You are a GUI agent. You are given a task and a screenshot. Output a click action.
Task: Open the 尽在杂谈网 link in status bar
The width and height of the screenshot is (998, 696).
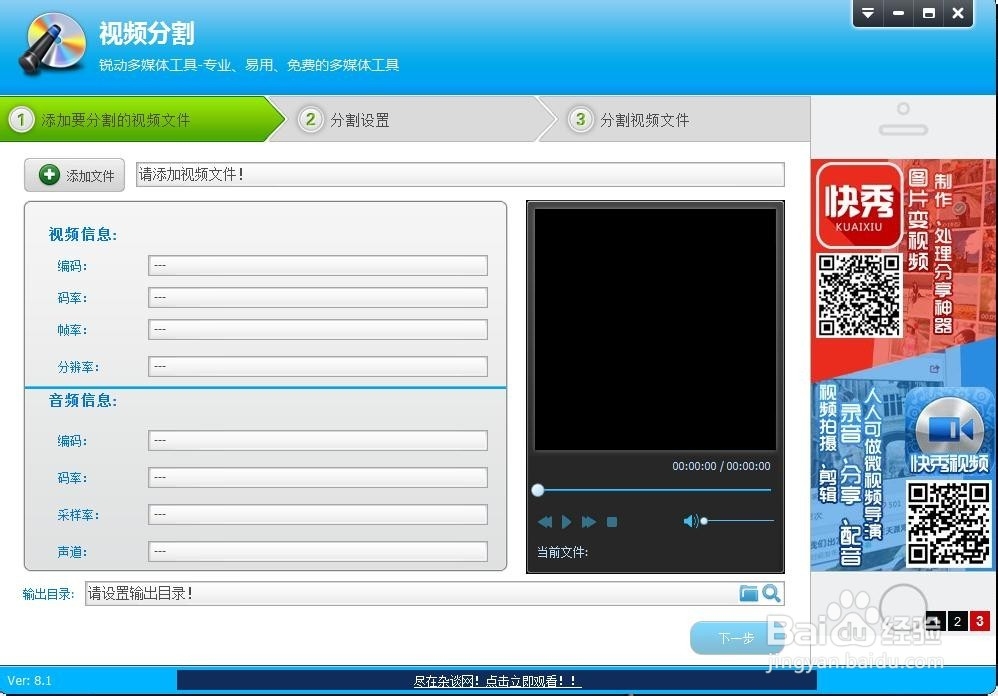497,681
